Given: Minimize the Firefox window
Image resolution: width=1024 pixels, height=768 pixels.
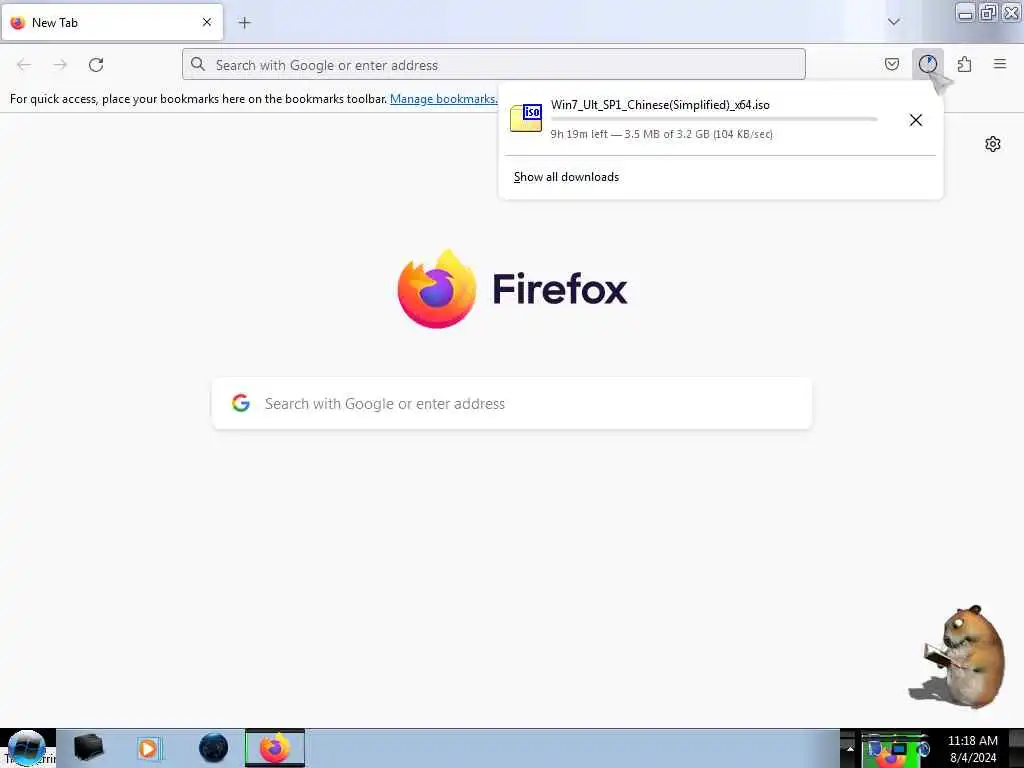Looking at the screenshot, I should [966, 12].
